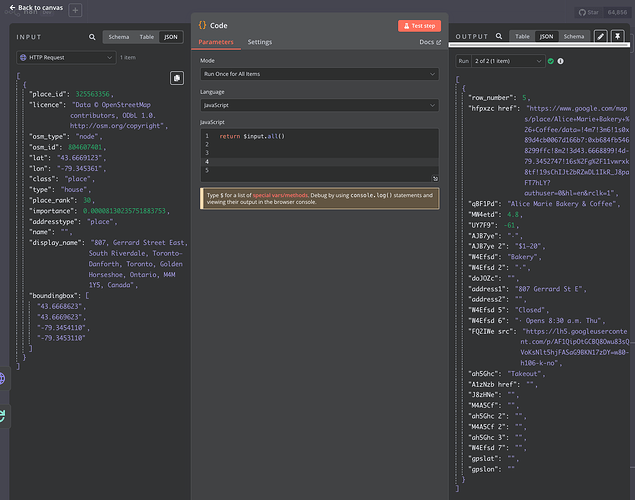This screenshot has width=635, height=500.
Task: Click "807 Gerrard St E" address value
Action: 548,289
